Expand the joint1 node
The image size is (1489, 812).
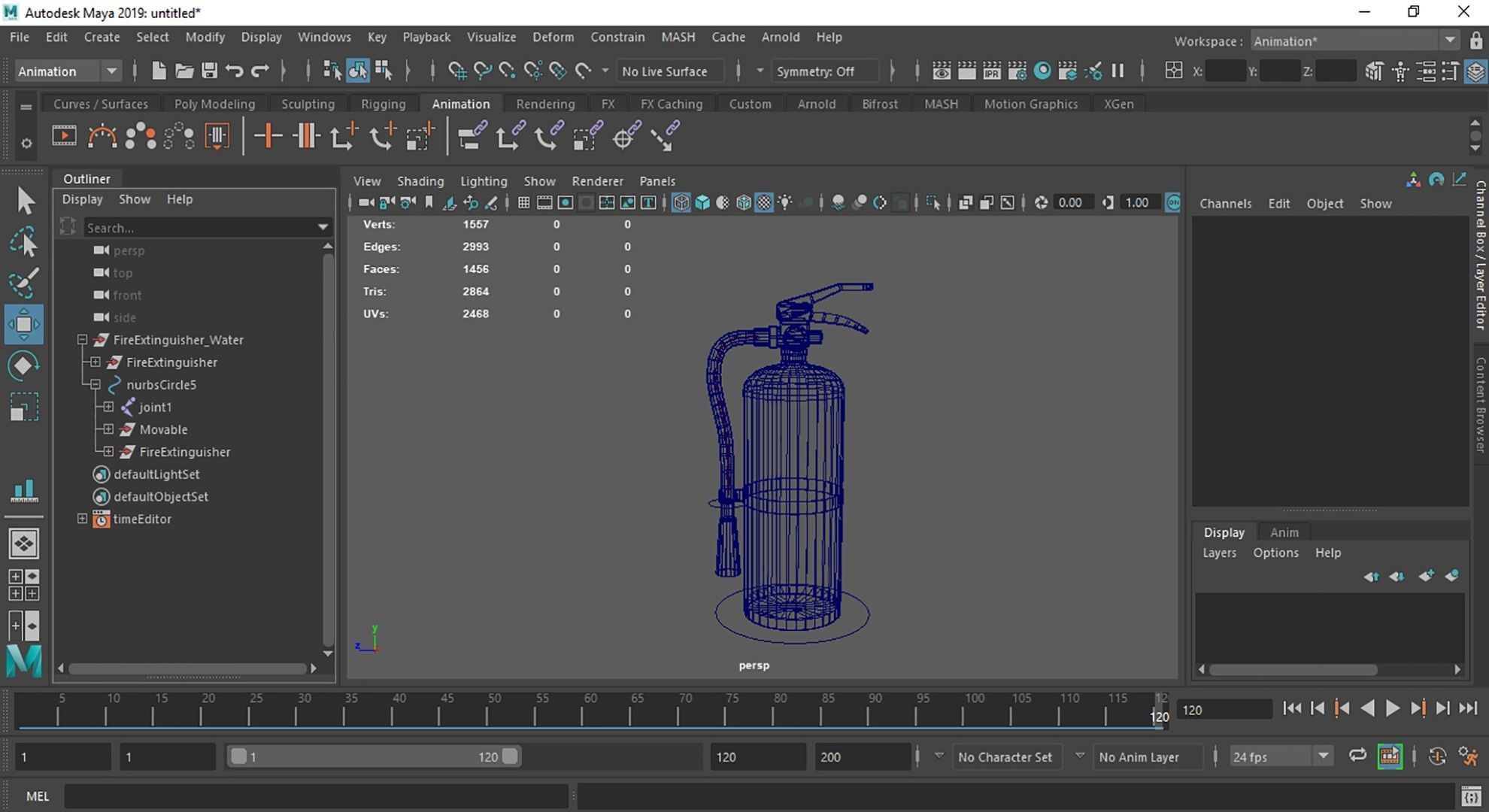[x=108, y=407]
